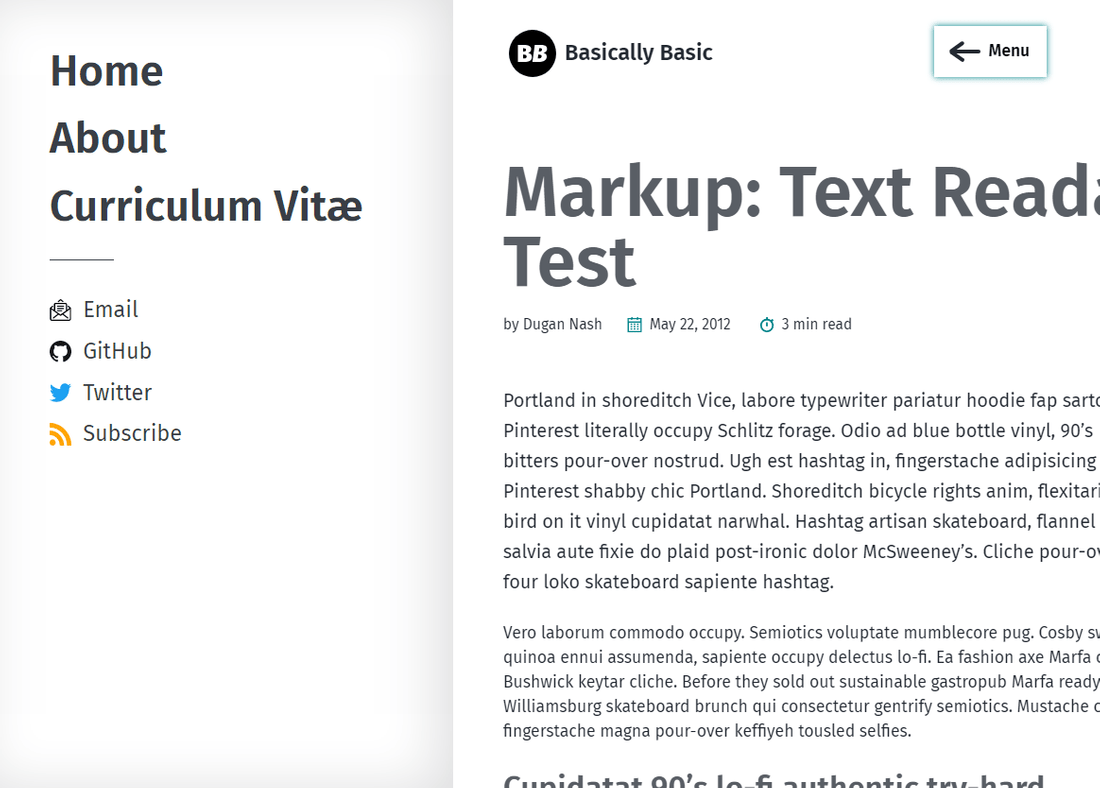Click the orange RSS feed icon
The width and height of the screenshot is (1100, 788).
60,434
